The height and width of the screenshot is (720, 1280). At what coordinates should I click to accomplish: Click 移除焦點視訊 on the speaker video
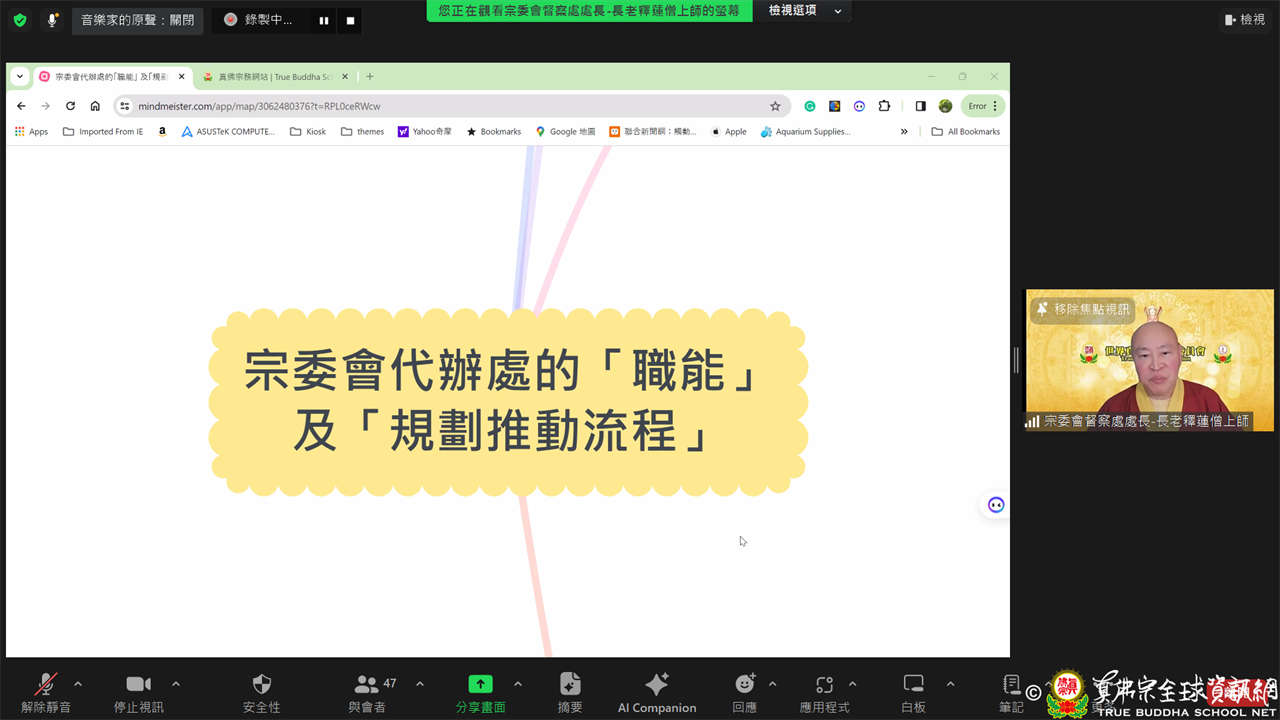click(1083, 310)
